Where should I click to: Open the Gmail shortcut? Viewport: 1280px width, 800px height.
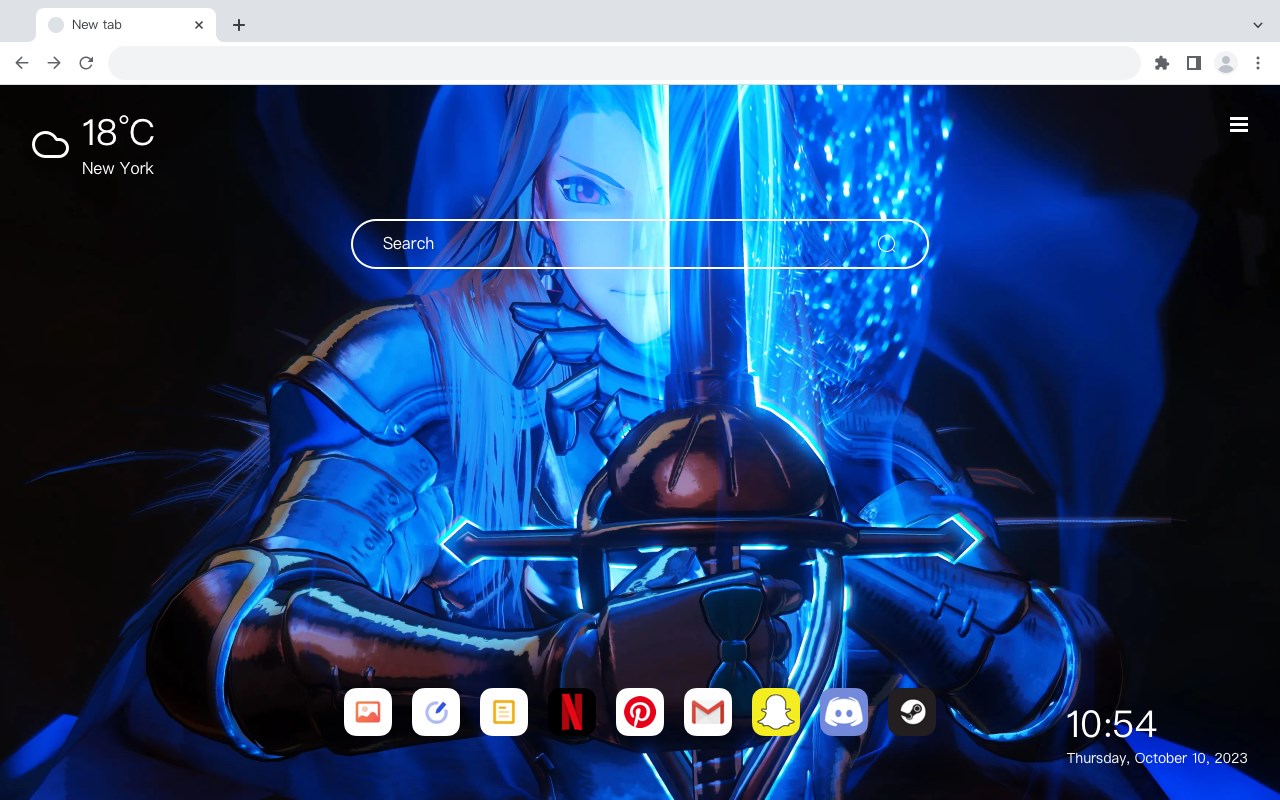708,712
